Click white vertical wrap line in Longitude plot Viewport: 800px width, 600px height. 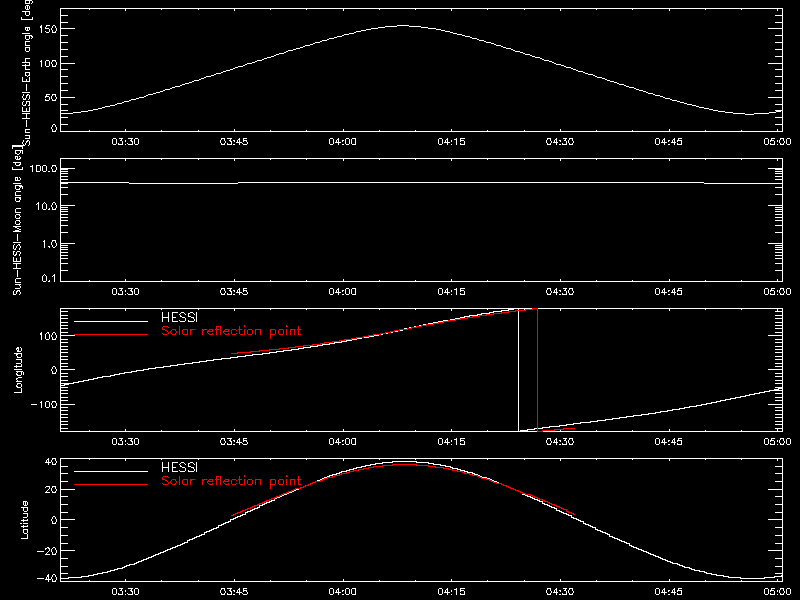pyautogui.click(x=518, y=370)
